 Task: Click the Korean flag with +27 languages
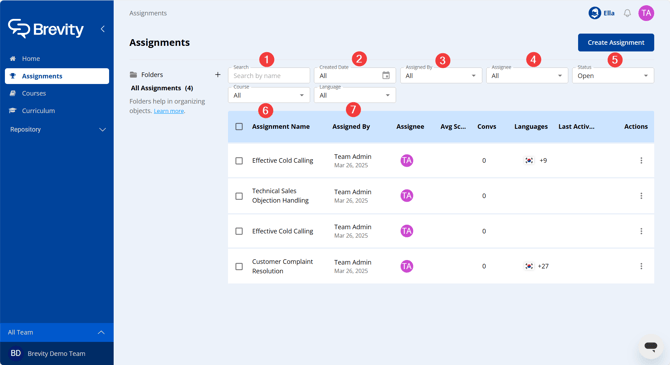[529, 266]
